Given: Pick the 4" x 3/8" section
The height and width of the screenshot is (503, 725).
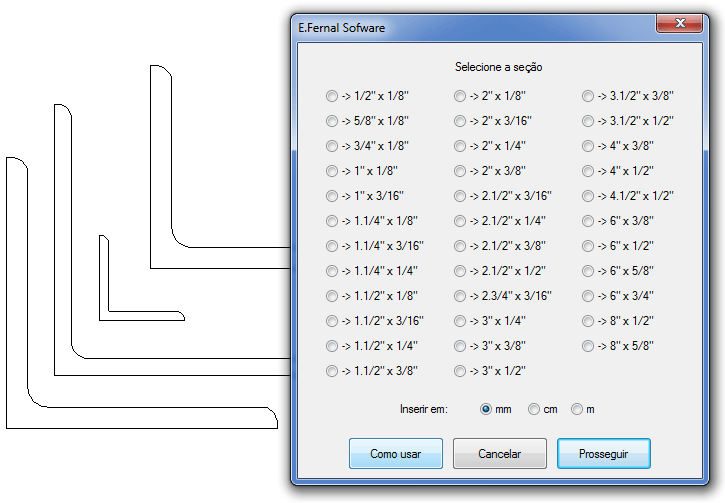Looking at the screenshot, I should pos(588,146).
